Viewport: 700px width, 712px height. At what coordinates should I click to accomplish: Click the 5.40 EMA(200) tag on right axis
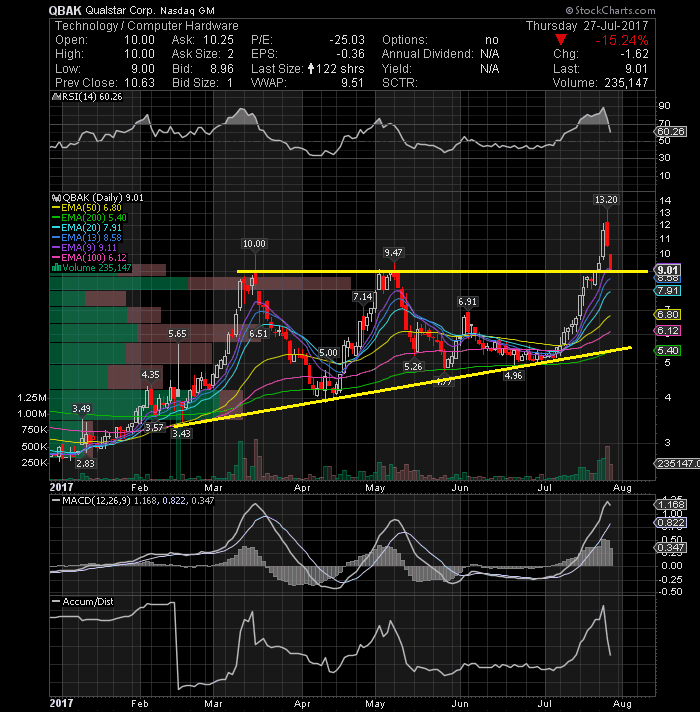(x=668, y=351)
